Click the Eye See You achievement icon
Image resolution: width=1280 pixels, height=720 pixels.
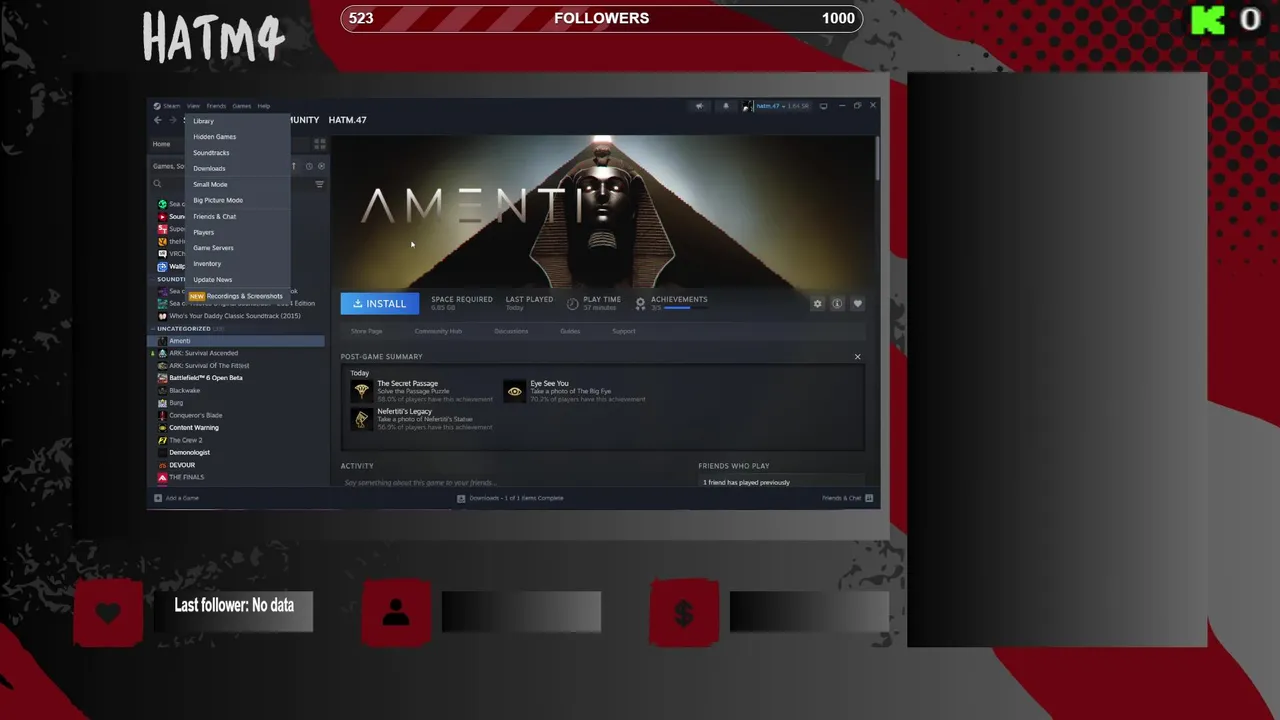[x=514, y=391]
